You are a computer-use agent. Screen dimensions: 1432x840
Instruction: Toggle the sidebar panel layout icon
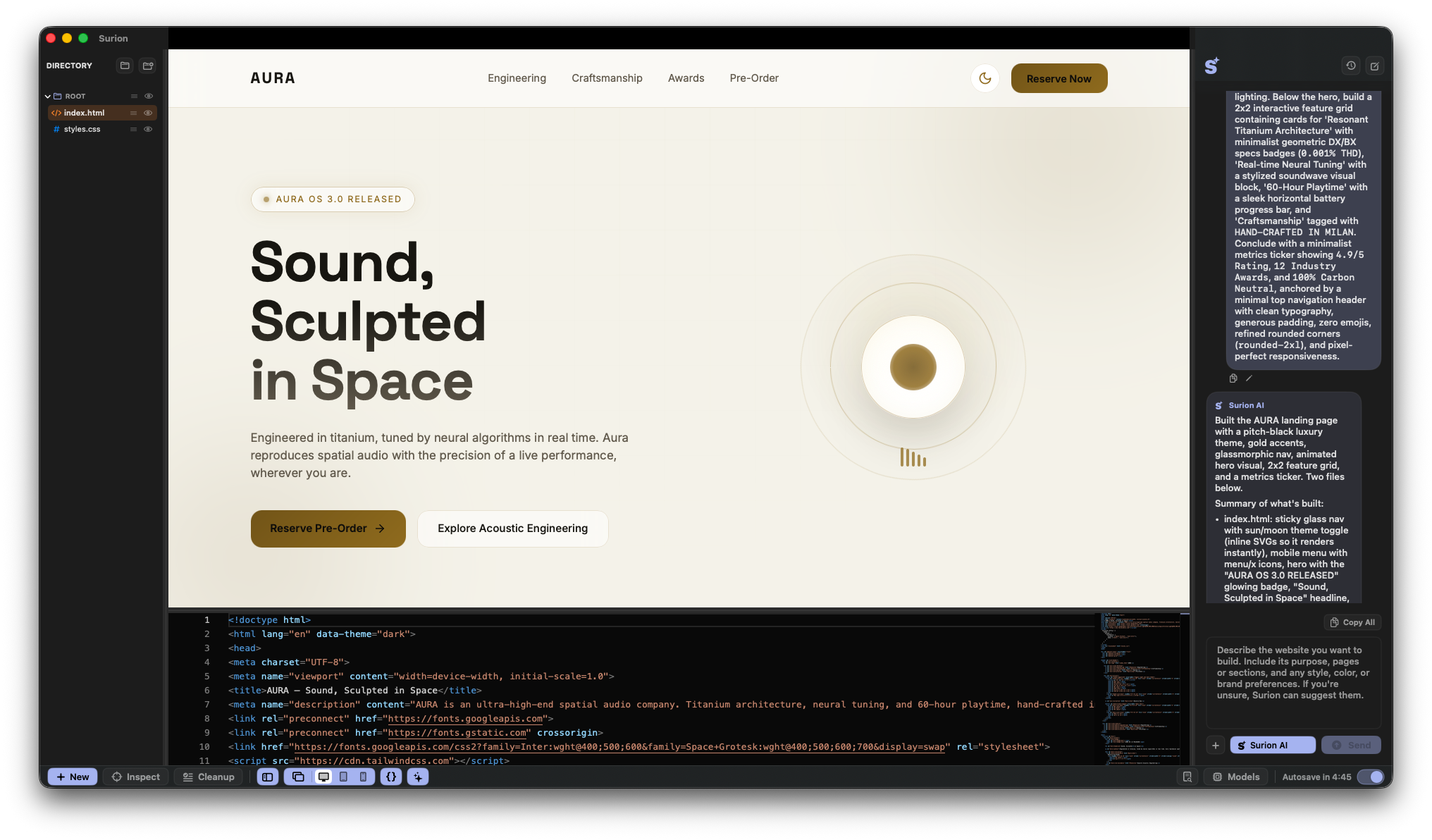[268, 777]
